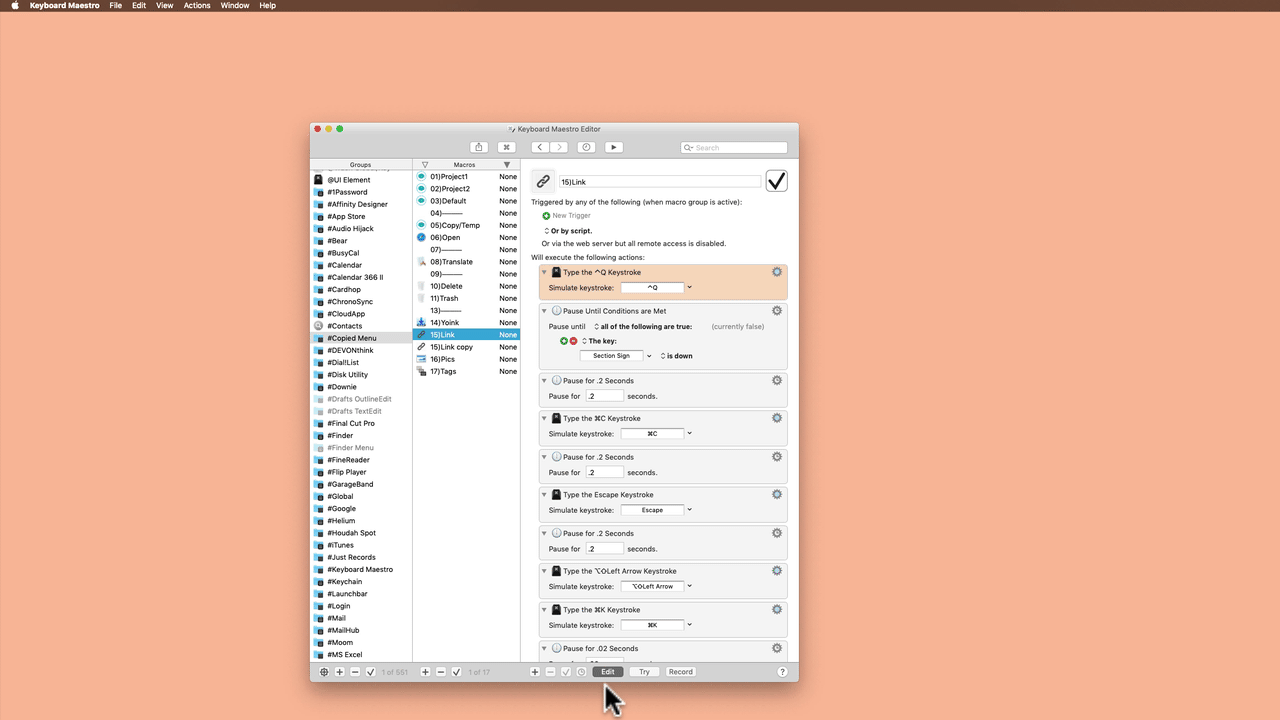Image resolution: width=1280 pixels, height=720 pixels.
Task: Click the red remove condition icon
Action: 573,341
